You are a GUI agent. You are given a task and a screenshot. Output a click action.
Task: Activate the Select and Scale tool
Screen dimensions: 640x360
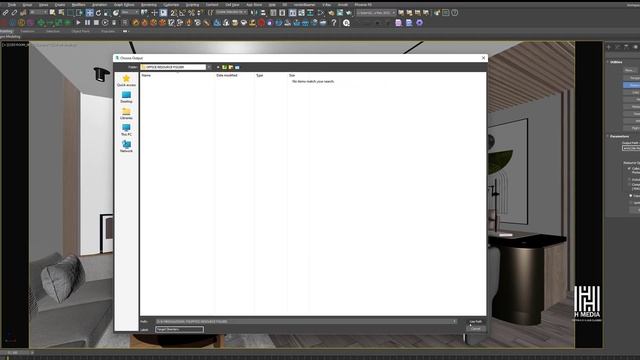pos(107,13)
